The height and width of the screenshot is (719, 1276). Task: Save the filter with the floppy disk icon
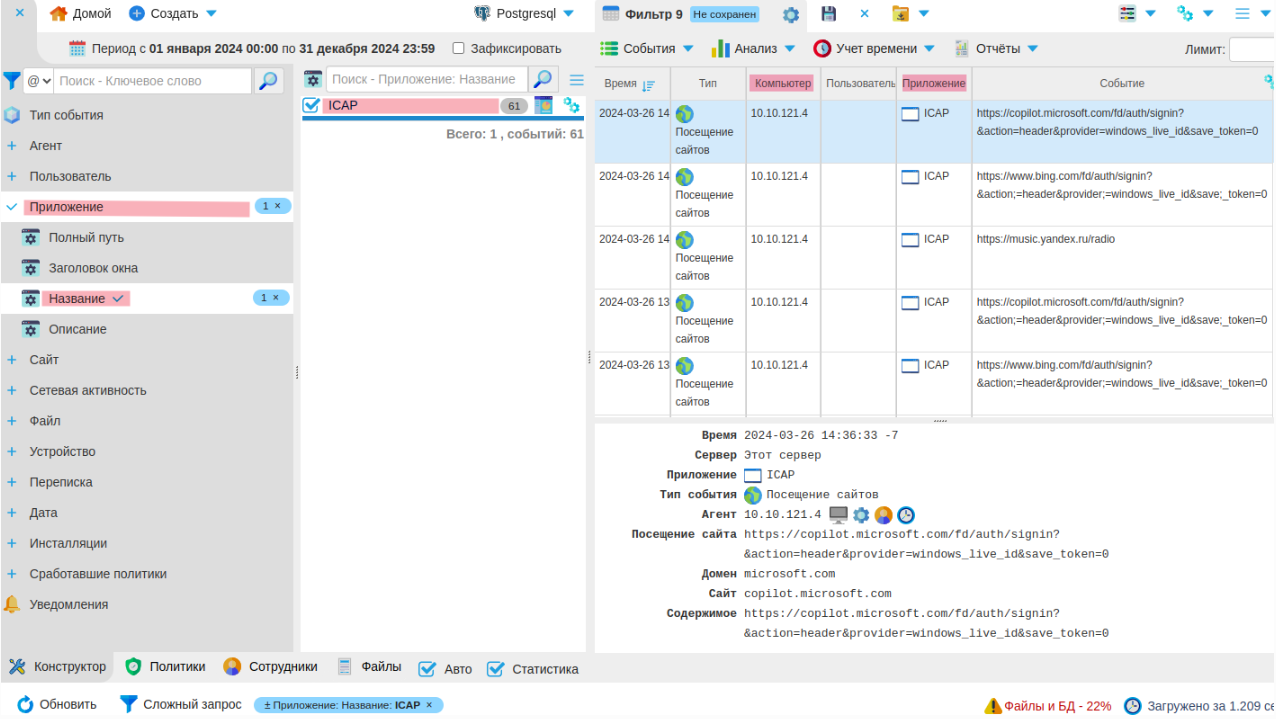[x=829, y=14]
